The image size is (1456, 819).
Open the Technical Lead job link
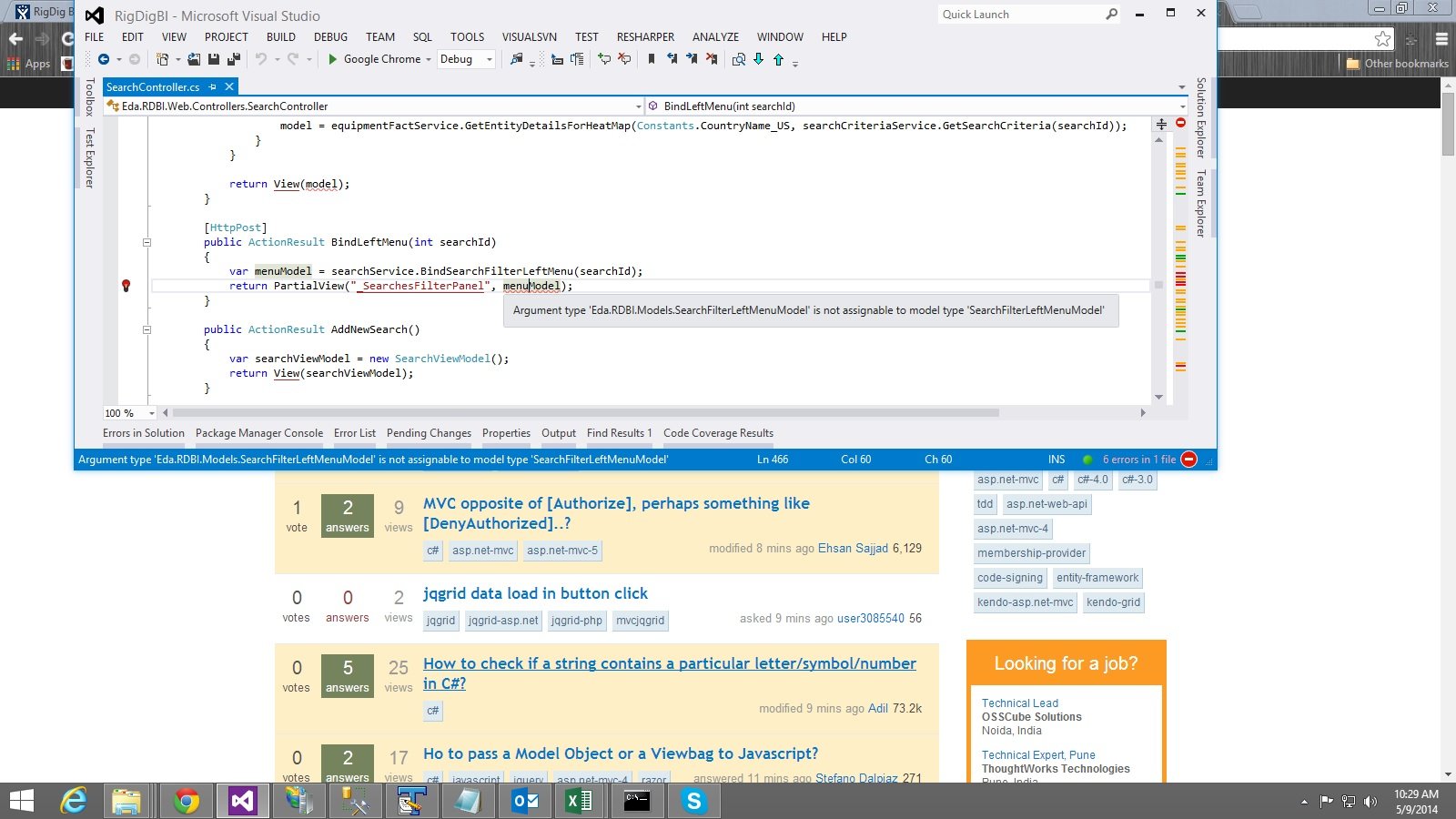(x=1020, y=703)
